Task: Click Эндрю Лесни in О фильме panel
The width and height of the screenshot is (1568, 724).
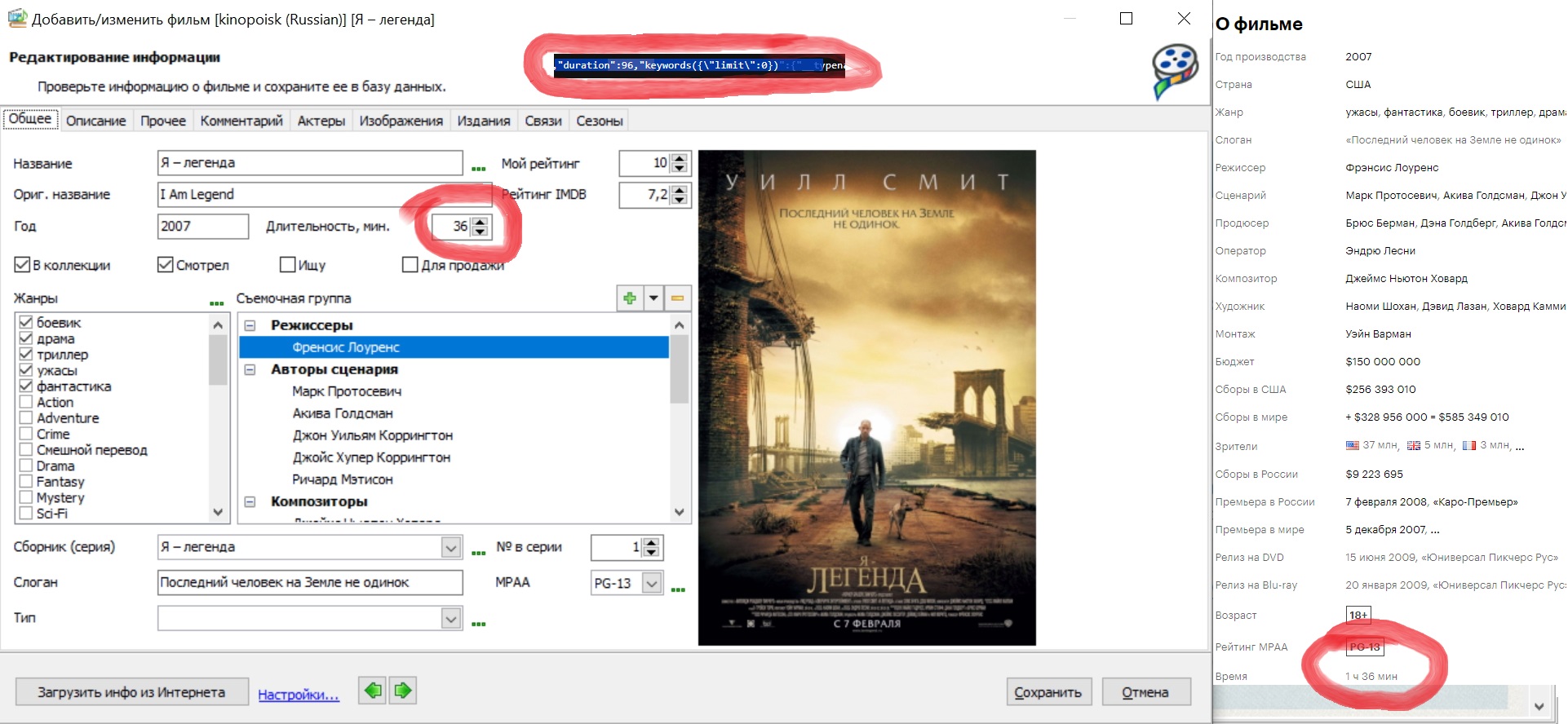Action: point(1380,250)
